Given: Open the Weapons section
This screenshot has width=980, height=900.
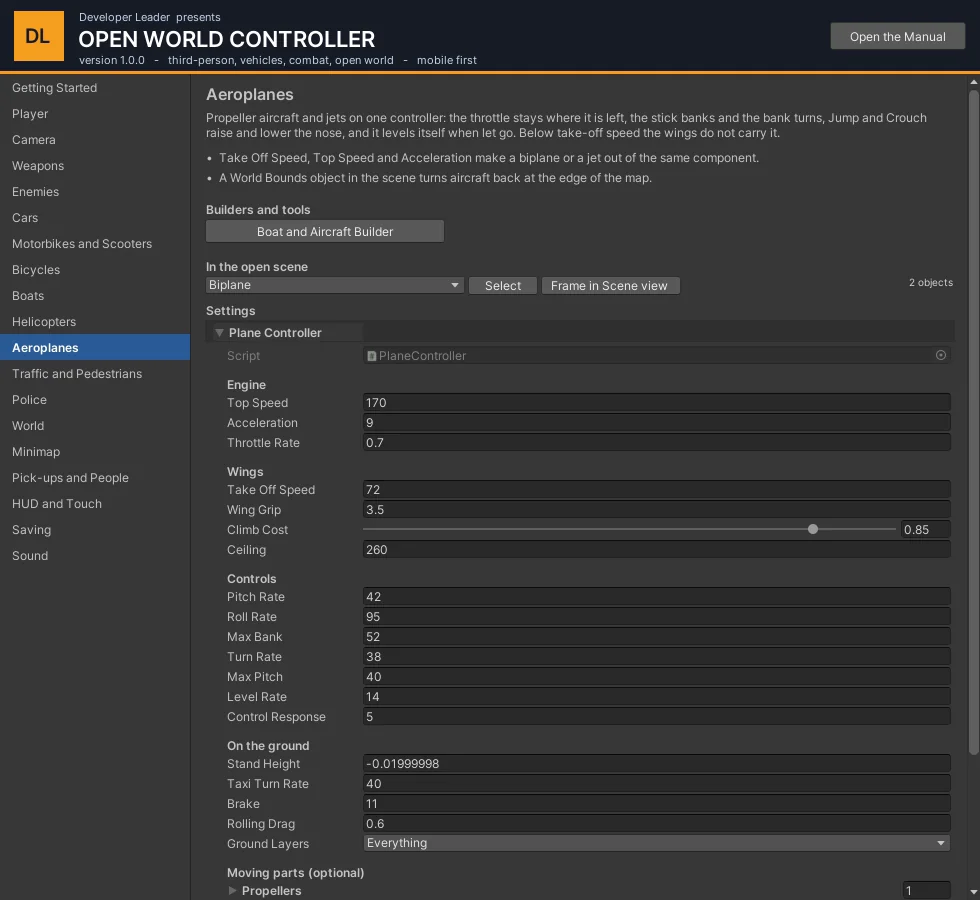Looking at the screenshot, I should coord(95,166).
